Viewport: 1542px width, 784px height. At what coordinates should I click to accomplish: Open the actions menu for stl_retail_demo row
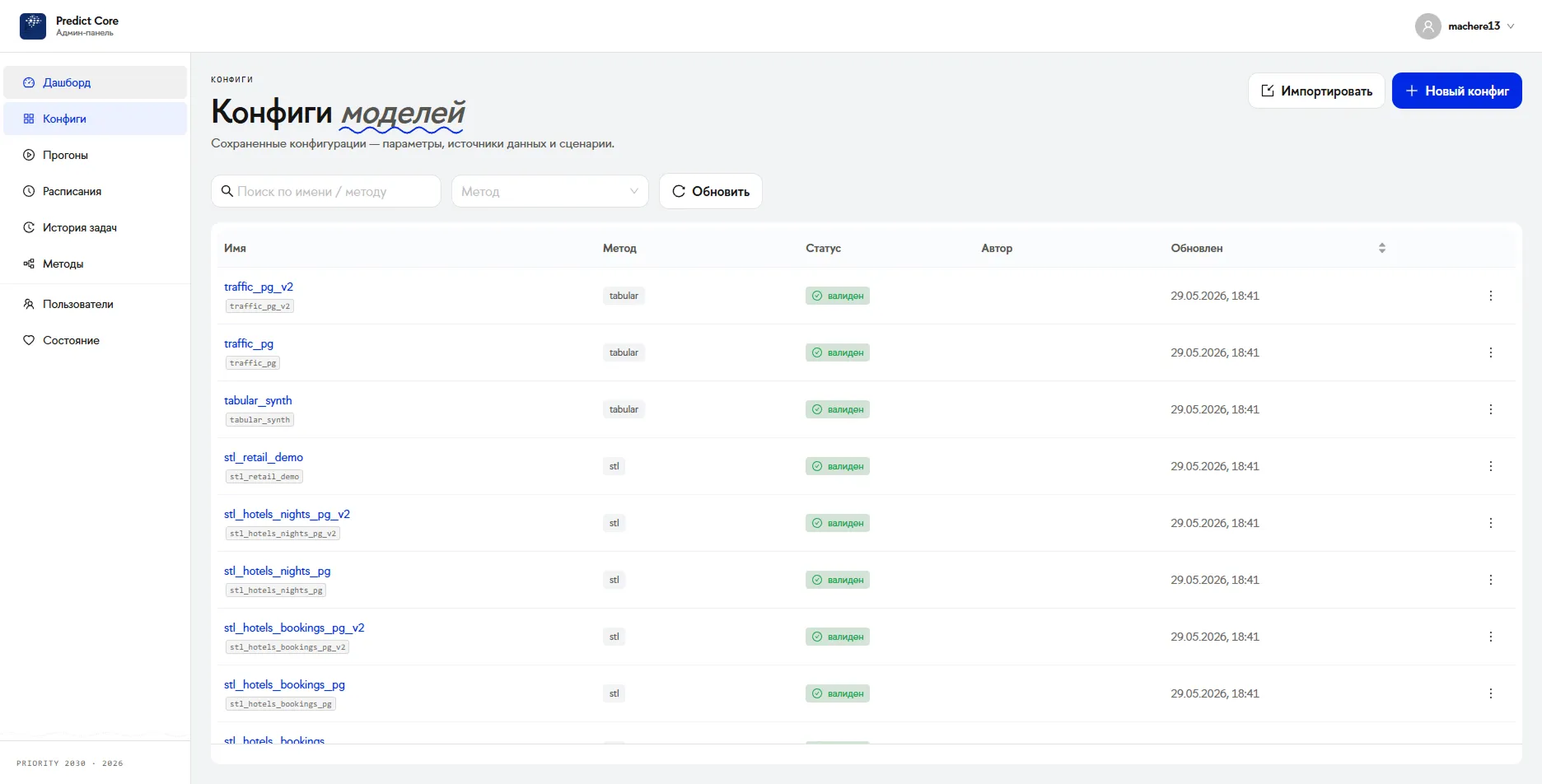1490,466
